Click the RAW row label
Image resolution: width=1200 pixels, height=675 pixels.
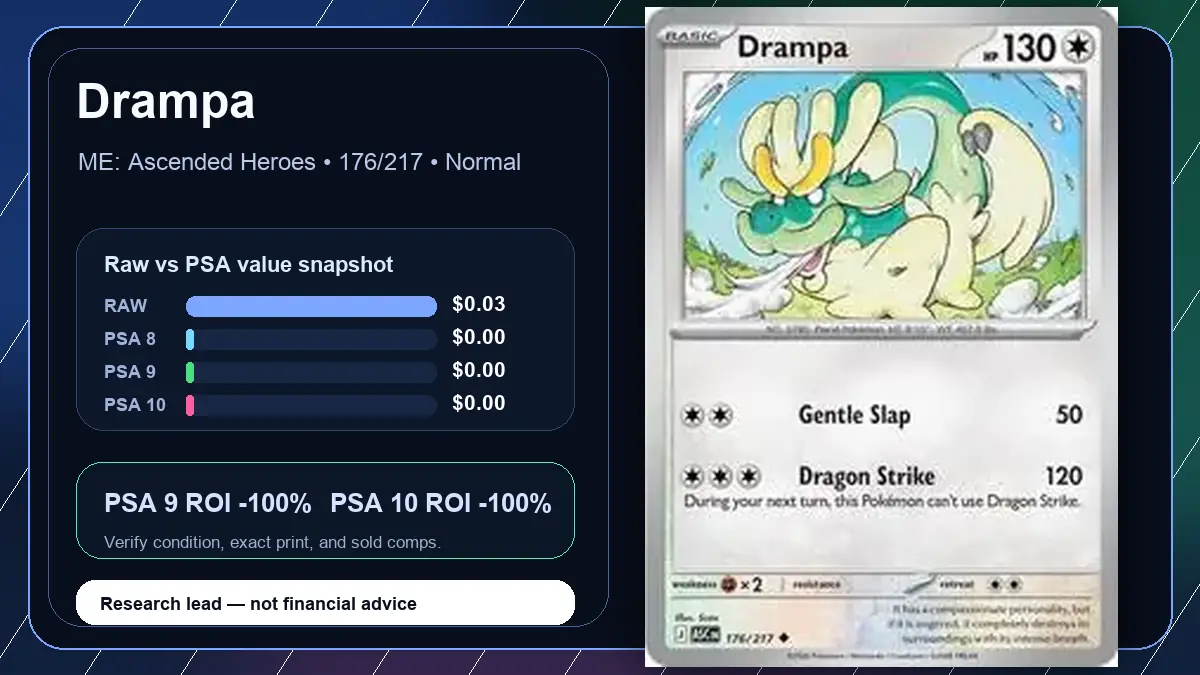point(125,306)
